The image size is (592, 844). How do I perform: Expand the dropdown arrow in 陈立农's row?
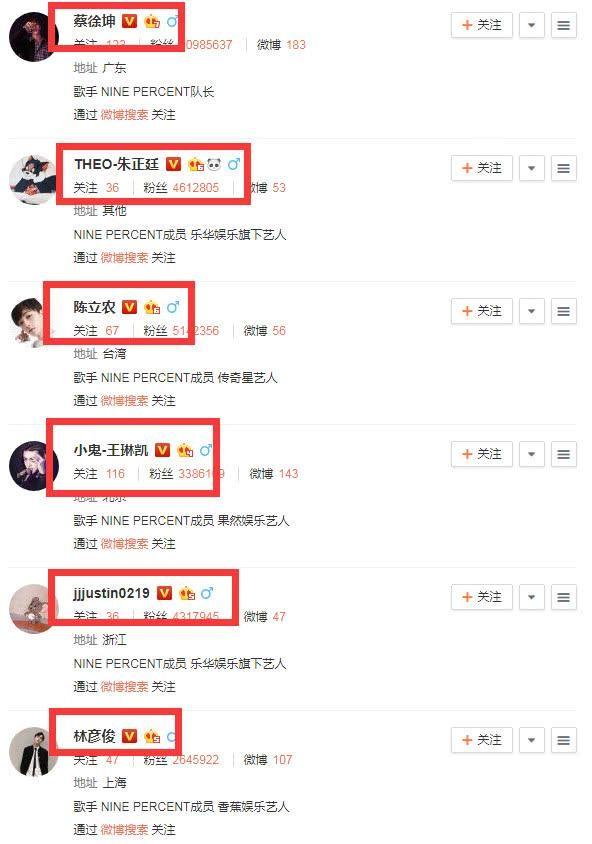click(x=531, y=311)
